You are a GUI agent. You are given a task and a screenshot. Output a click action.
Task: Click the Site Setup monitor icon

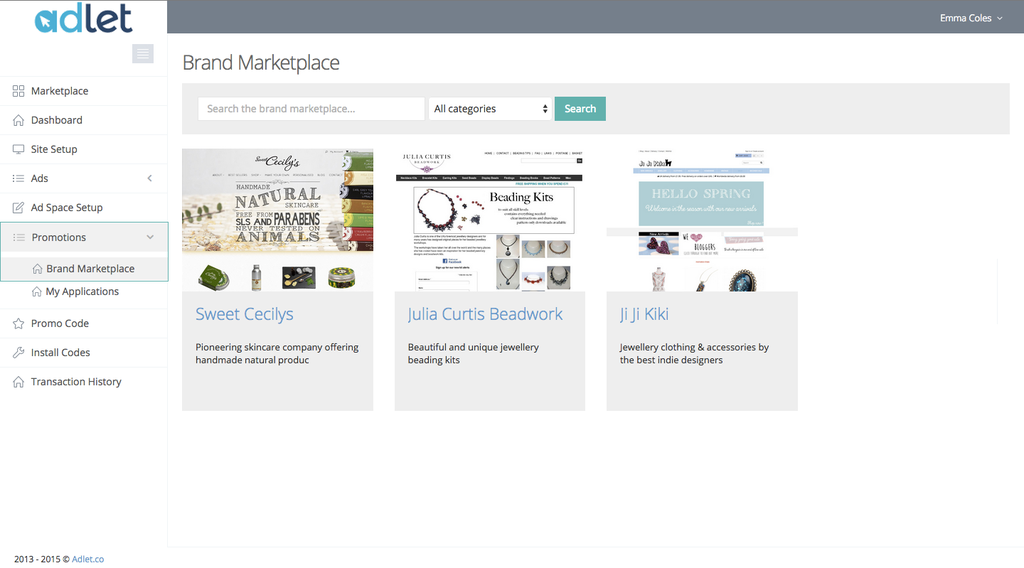pos(18,149)
